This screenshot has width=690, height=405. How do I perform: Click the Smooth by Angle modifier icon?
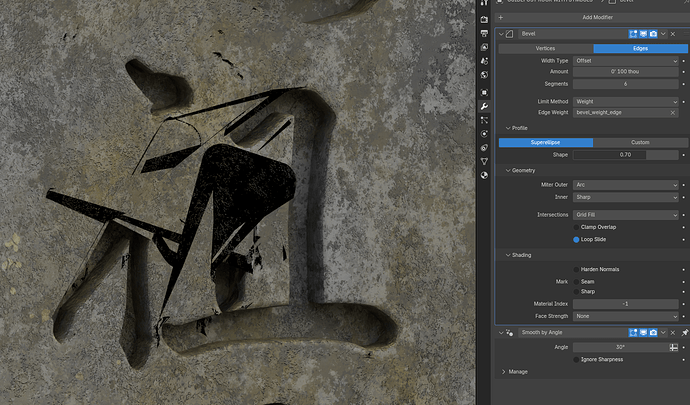click(x=510, y=333)
